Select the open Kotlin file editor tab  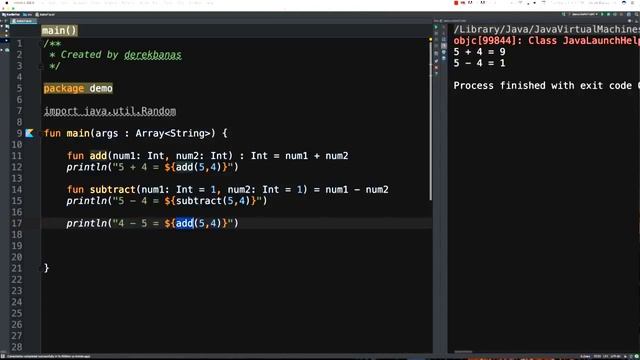click(x=23, y=21)
